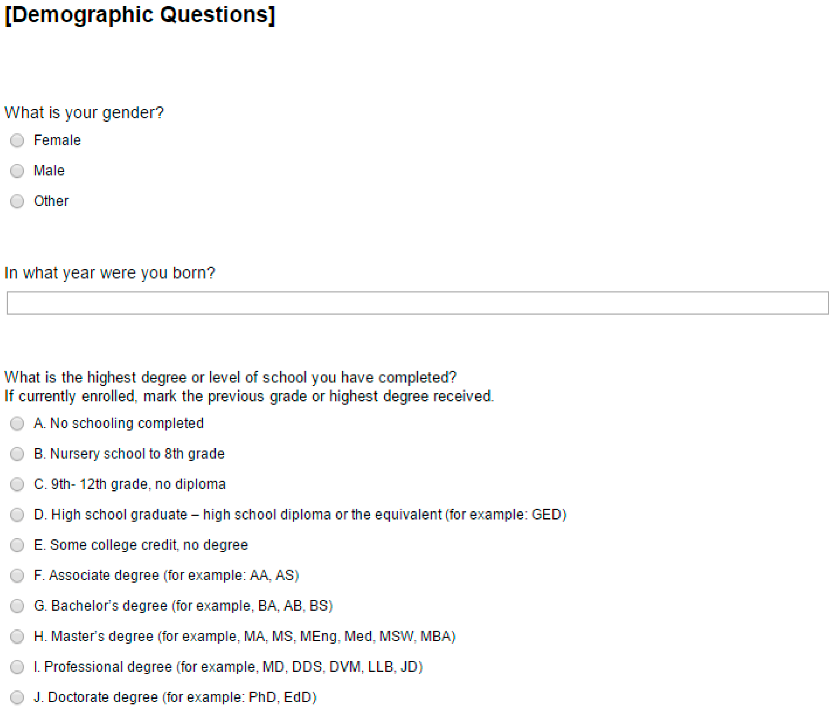The image size is (834, 710).
Task: Pick E. Some college credit, no degree
Action: pos(17,546)
